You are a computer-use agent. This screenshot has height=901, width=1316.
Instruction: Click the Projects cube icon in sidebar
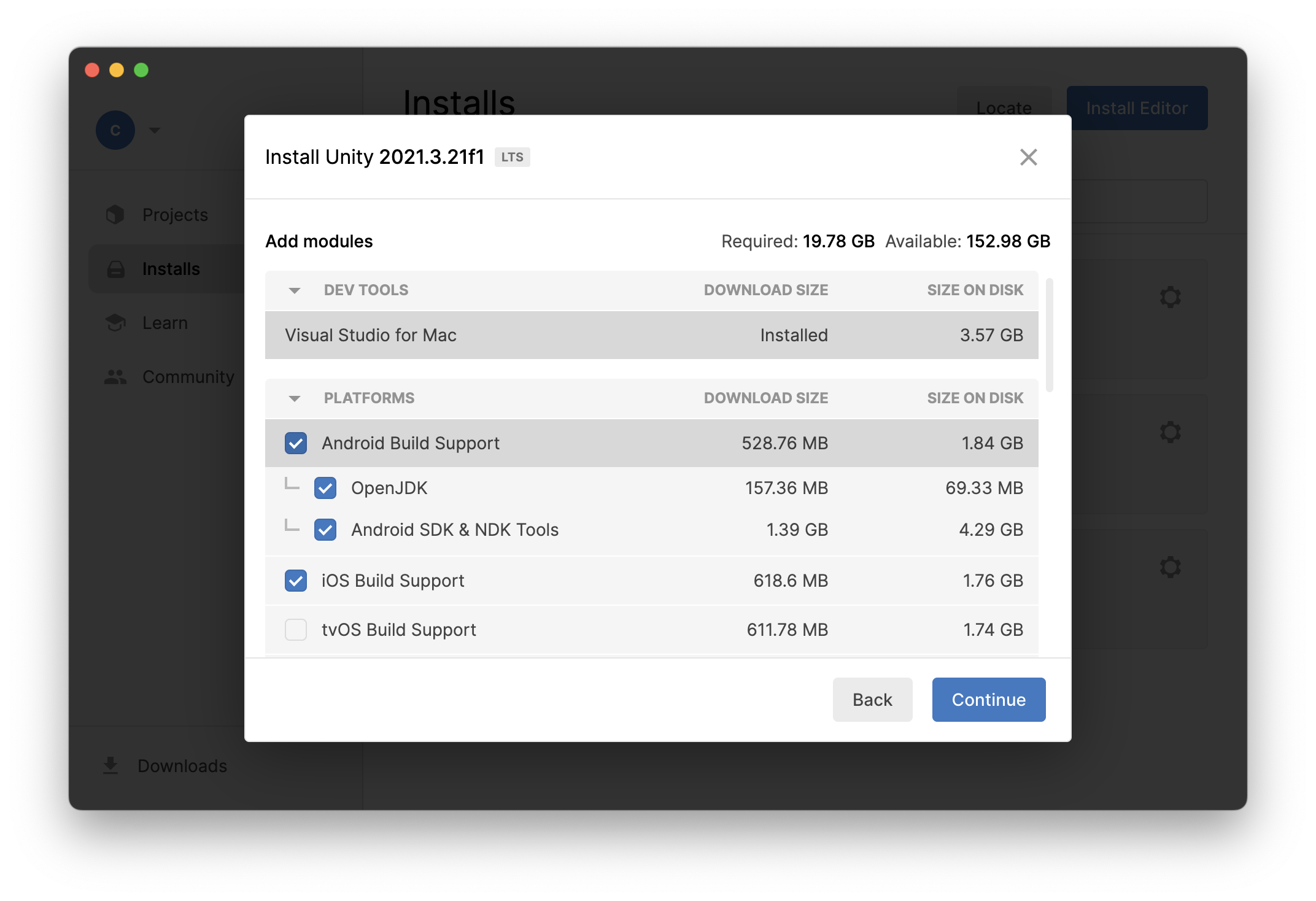(x=115, y=215)
